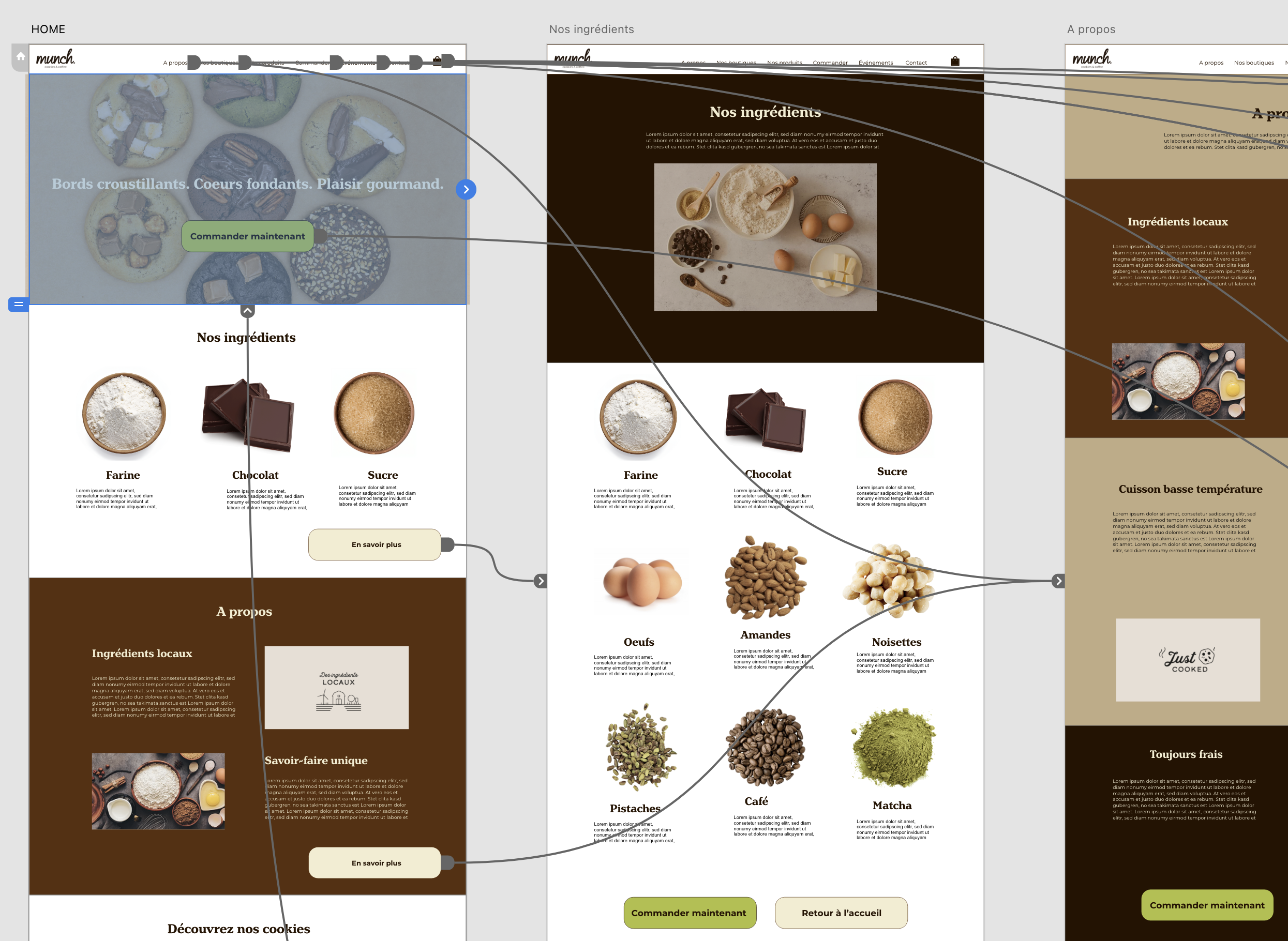Click the munch logo on the HOME artboard
Viewport: 1288px width, 941px height.
pos(55,58)
